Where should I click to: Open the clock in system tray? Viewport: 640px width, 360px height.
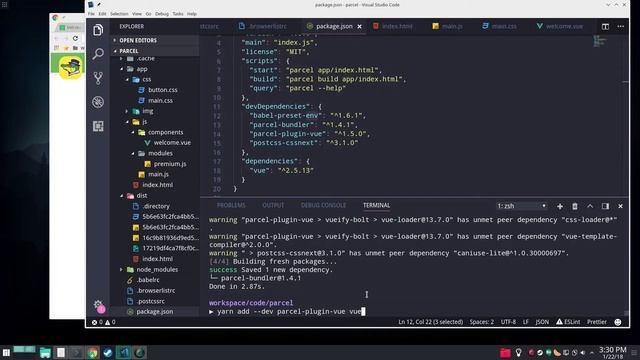(x=612, y=353)
